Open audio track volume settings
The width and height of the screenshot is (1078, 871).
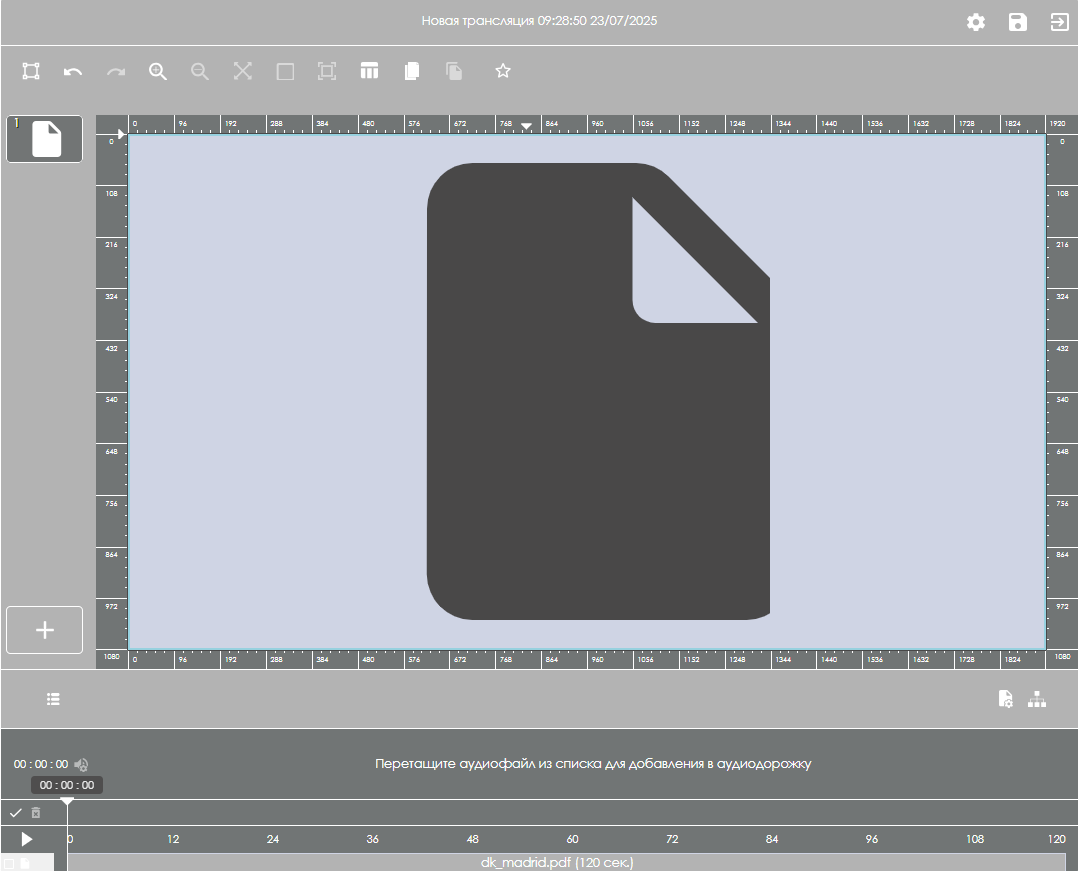[82, 764]
